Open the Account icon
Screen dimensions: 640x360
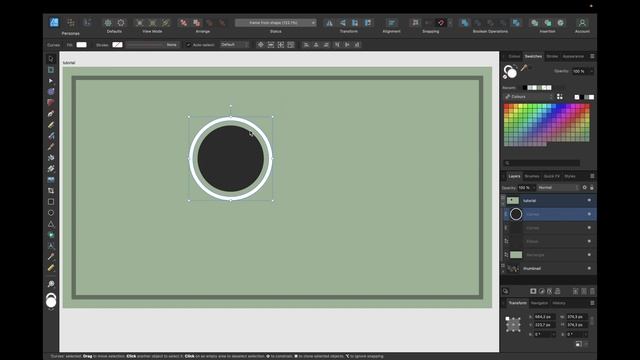(x=582, y=23)
